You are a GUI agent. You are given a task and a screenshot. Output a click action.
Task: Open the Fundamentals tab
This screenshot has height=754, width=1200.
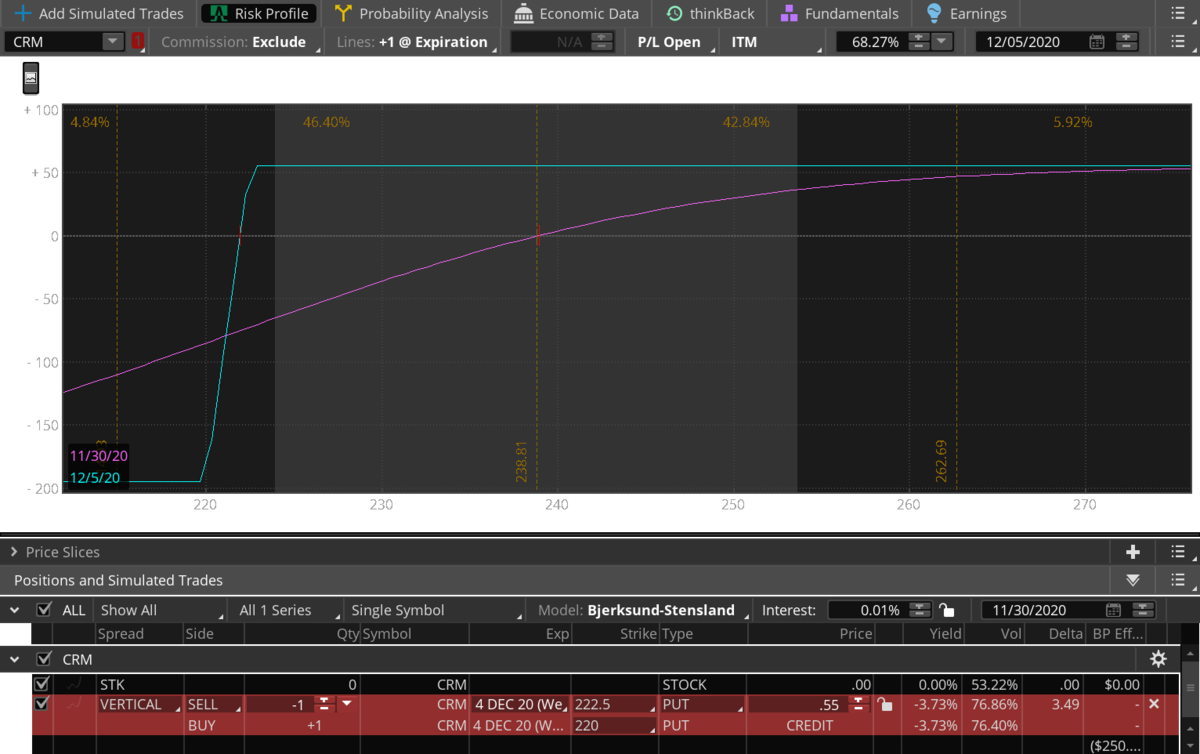click(839, 14)
